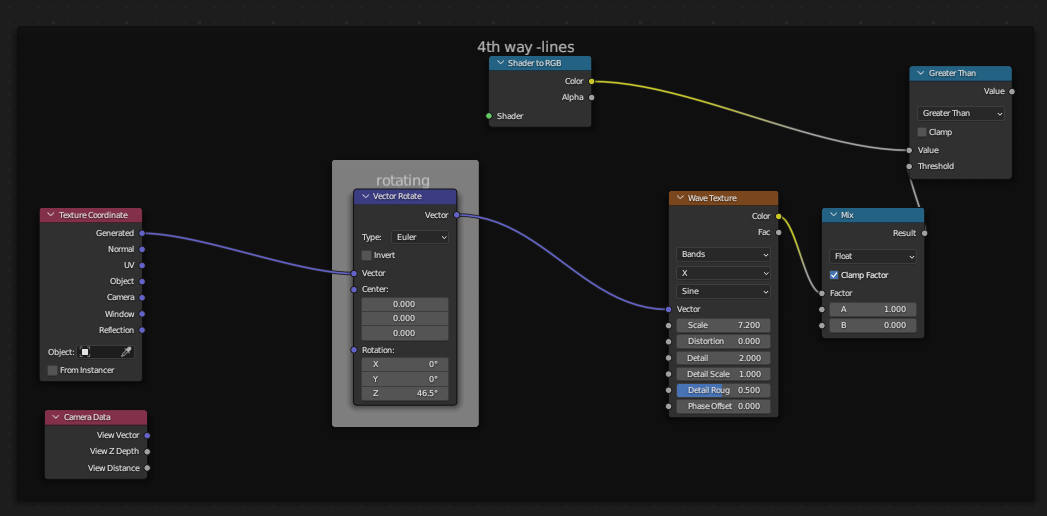Click the Rotation Z 46.5° field

click(405, 393)
